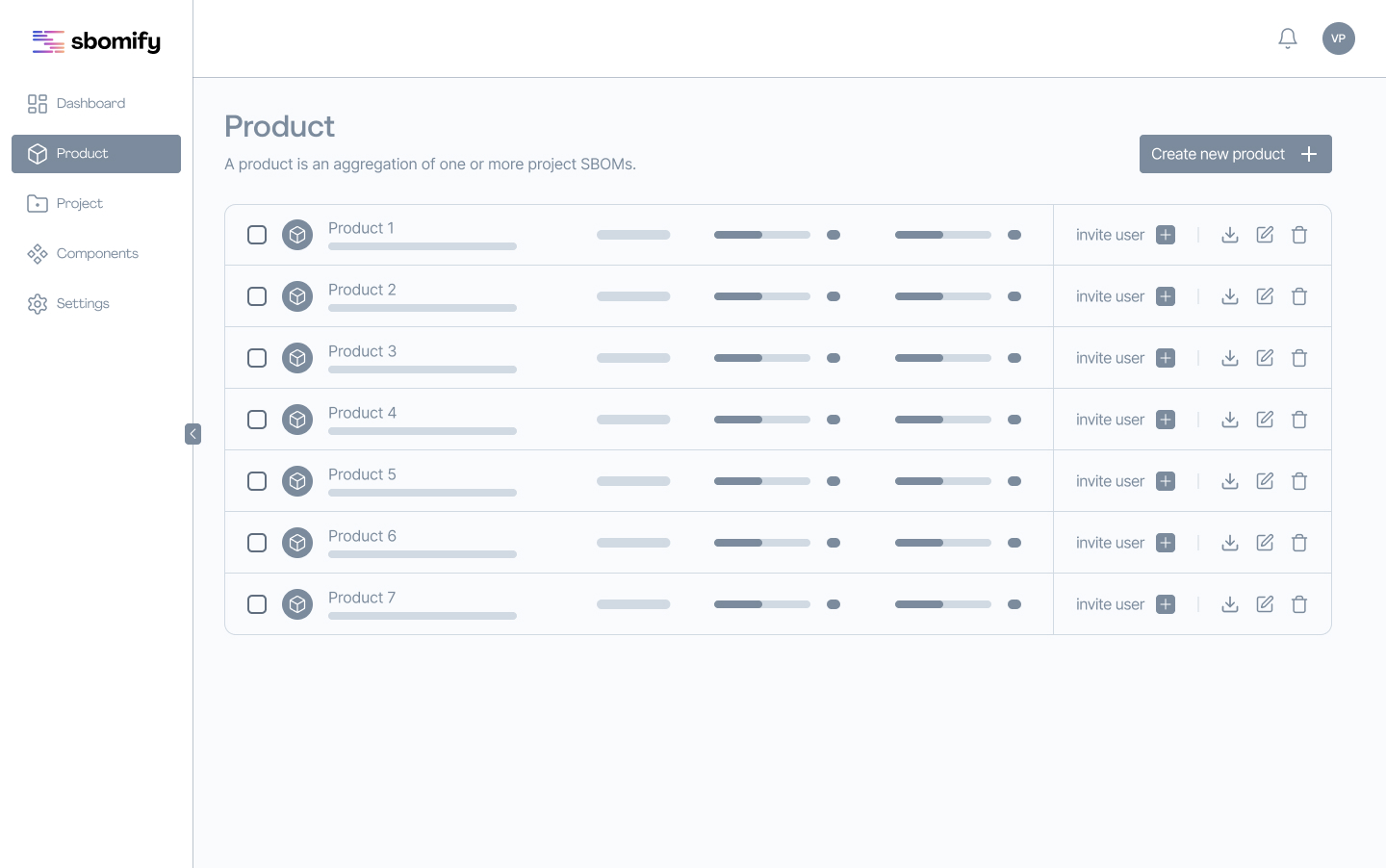This screenshot has width=1386, height=868.
Task: Open edit for Product 2
Action: tap(1265, 296)
